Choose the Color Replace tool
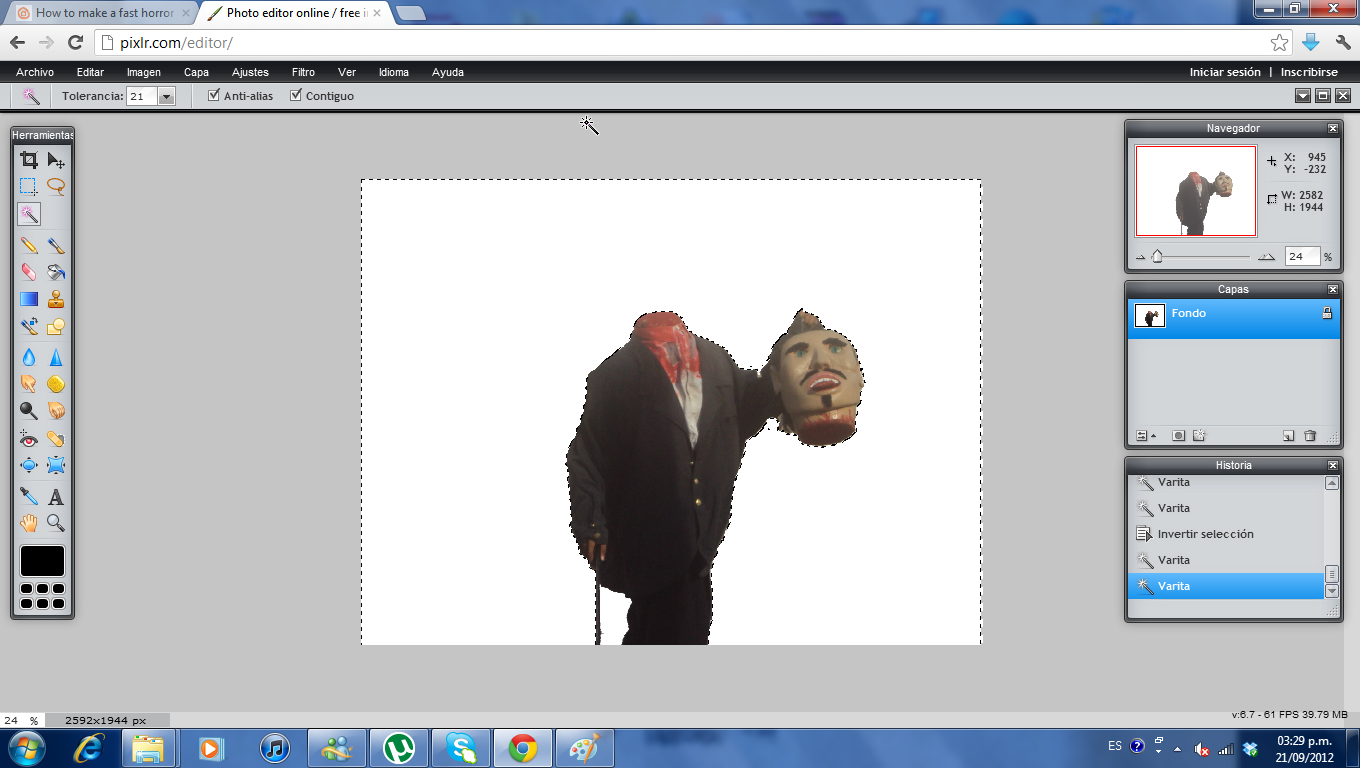 tap(29, 326)
